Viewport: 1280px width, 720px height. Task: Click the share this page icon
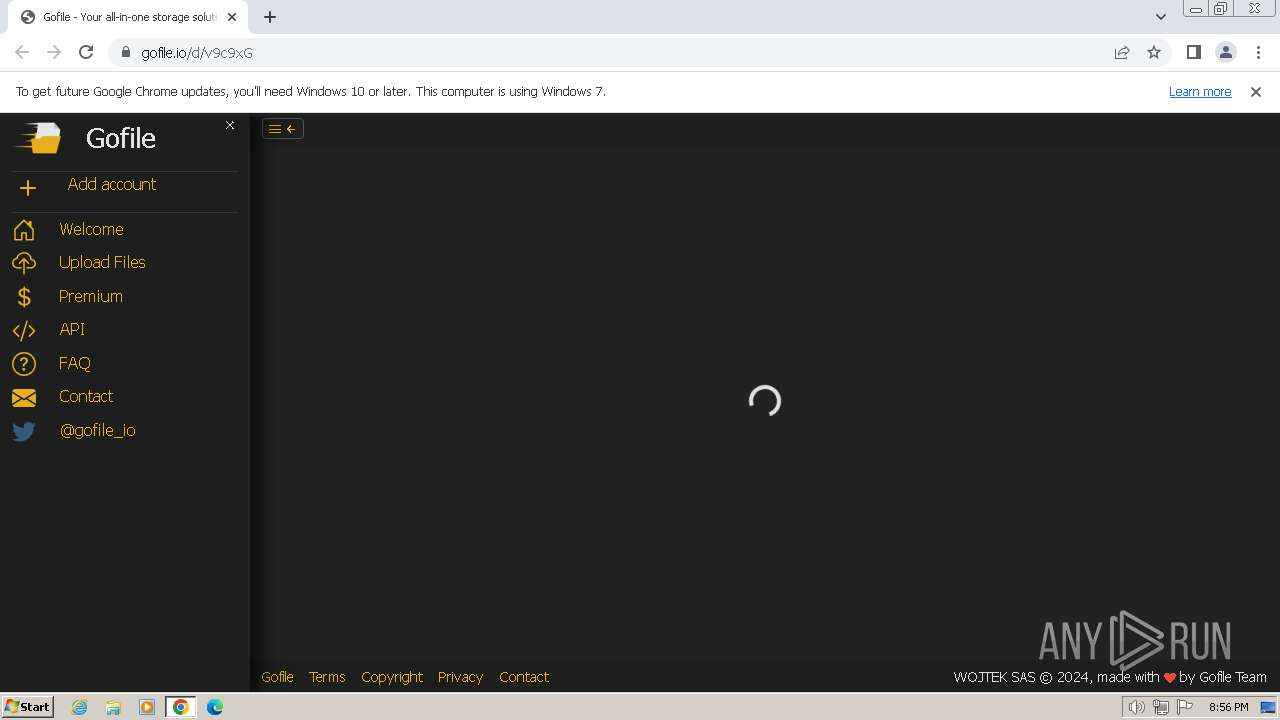click(1122, 52)
